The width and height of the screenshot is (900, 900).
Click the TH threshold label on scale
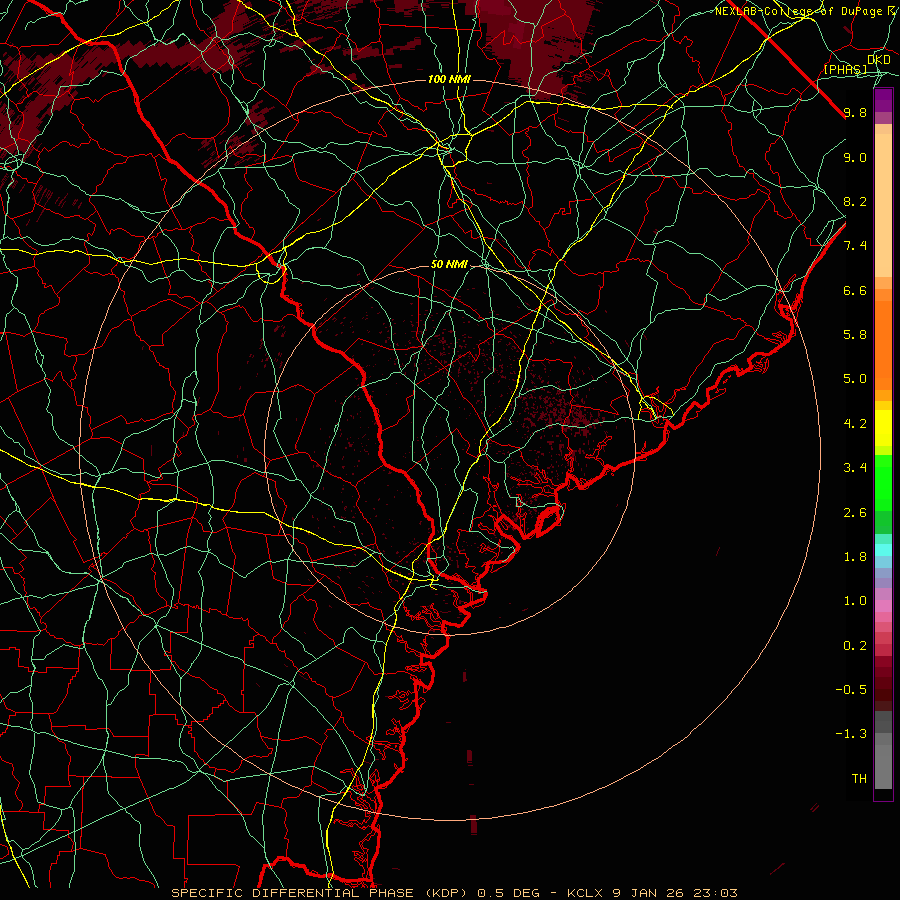[859, 779]
